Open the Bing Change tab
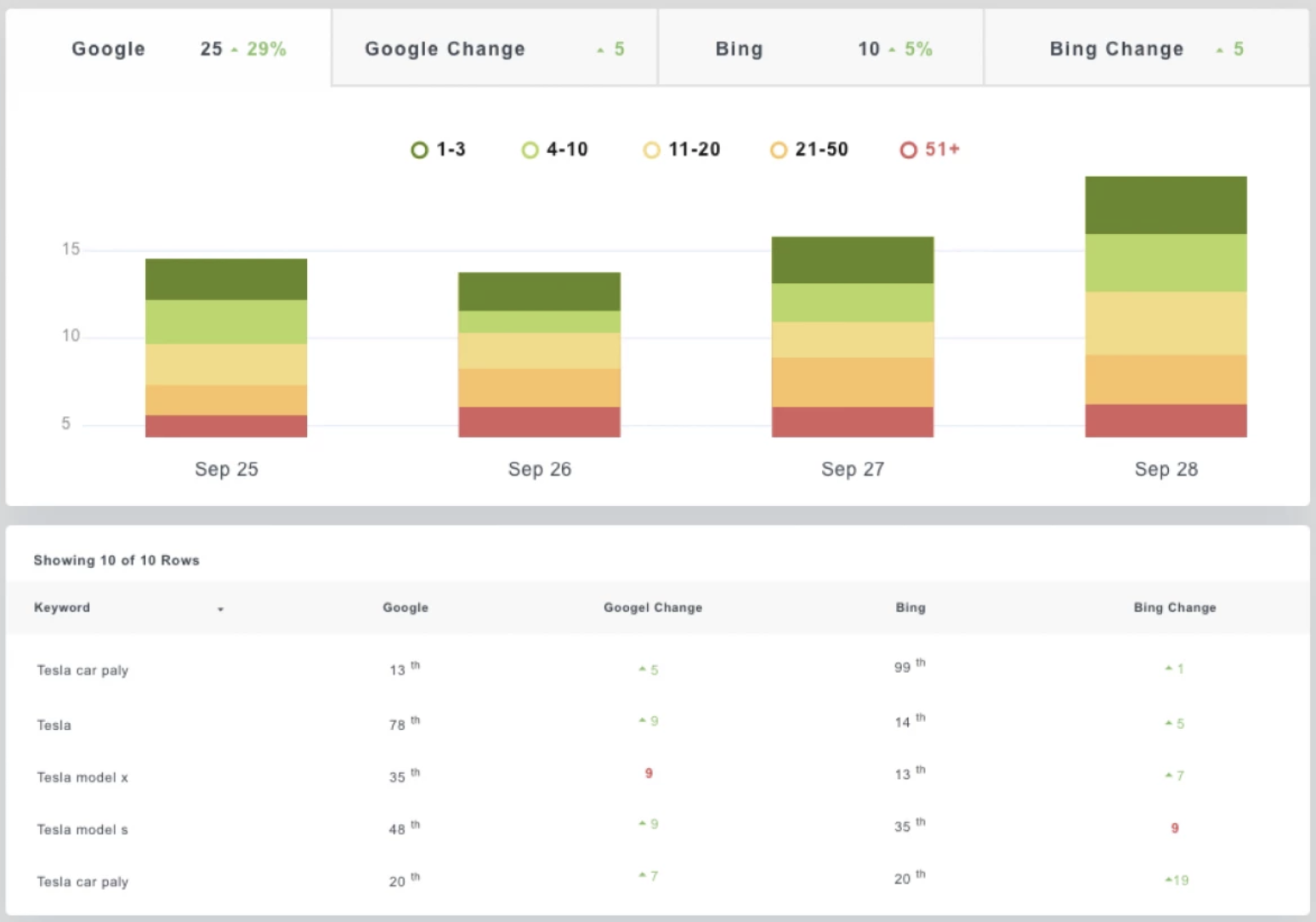 (1145, 49)
